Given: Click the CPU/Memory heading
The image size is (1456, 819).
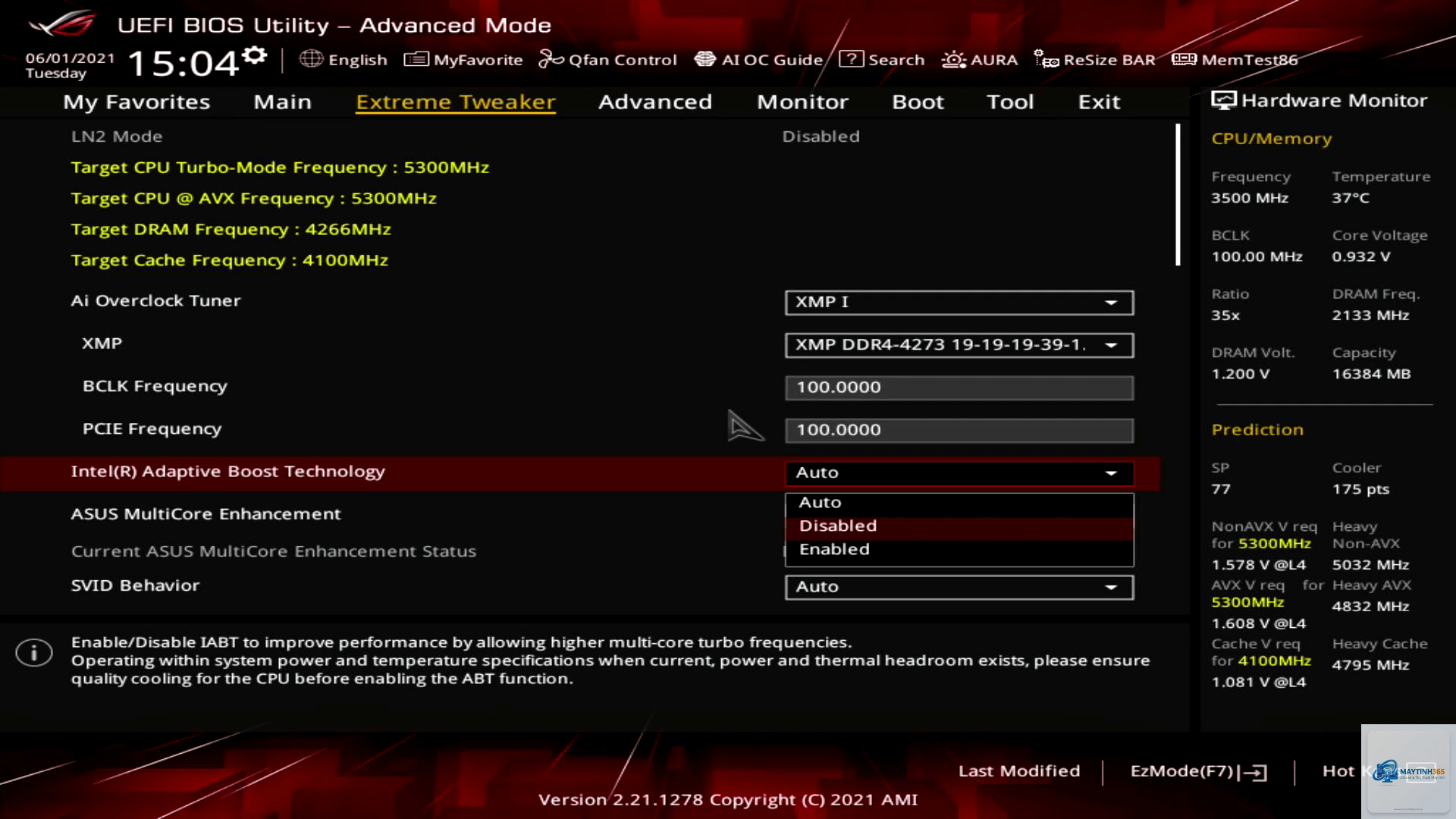Looking at the screenshot, I should (1272, 139).
